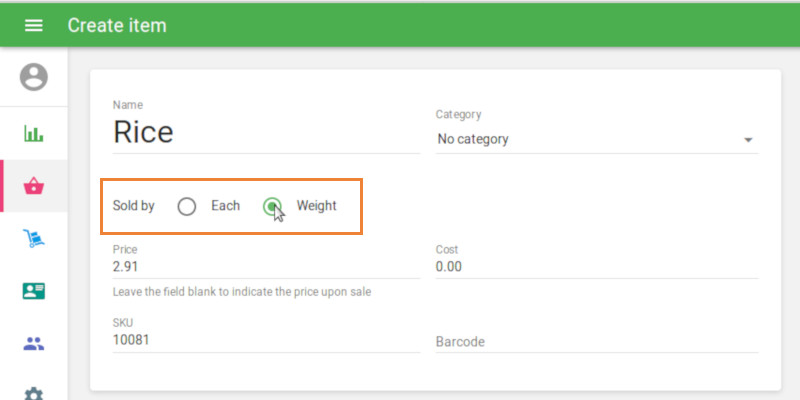The image size is (800, 400).
Task: Select the Weight radio button
Action: click(272, 207)
